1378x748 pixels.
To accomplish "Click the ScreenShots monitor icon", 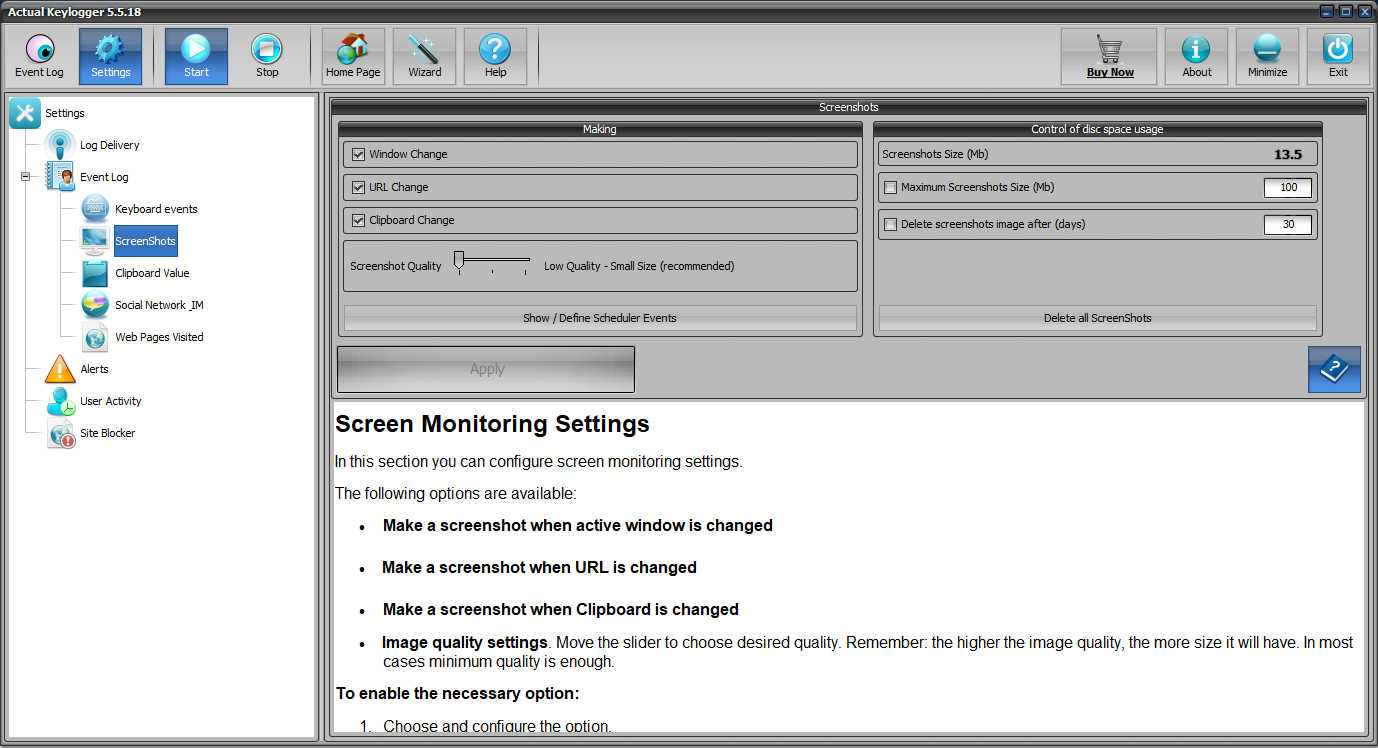I will pos(95,241).
